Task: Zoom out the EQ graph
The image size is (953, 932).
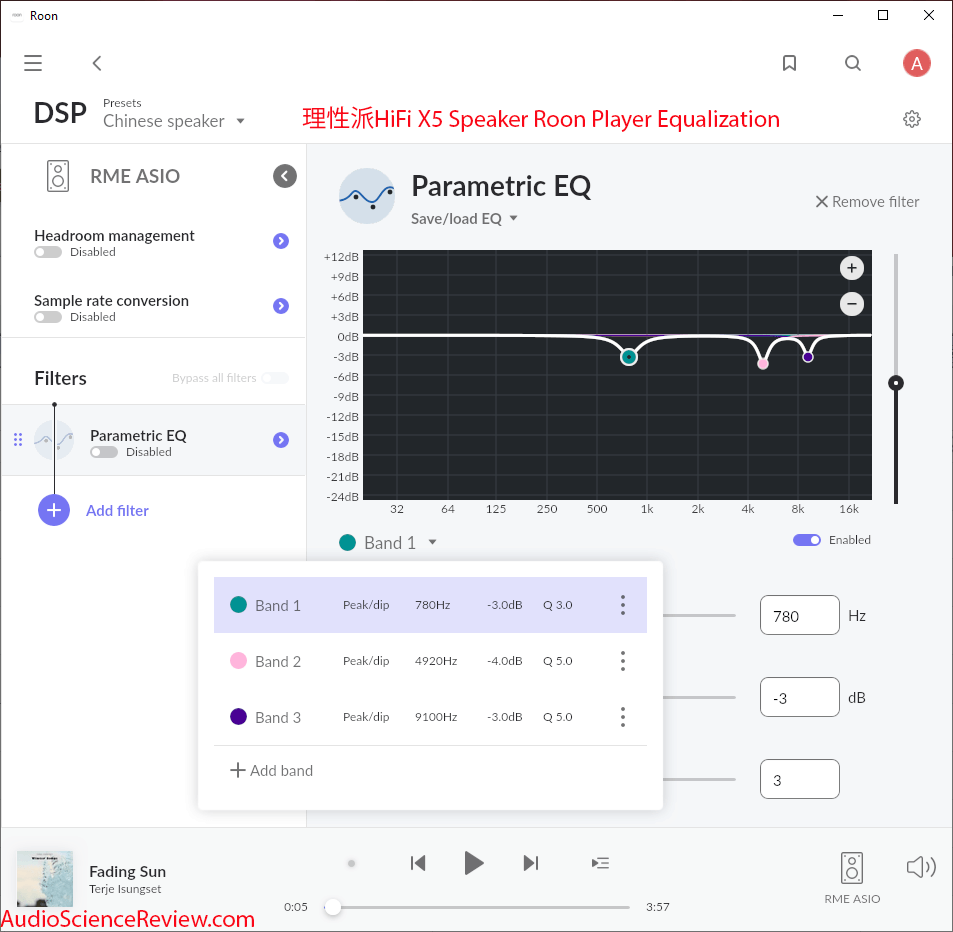Action: click(x=852, y=304)
